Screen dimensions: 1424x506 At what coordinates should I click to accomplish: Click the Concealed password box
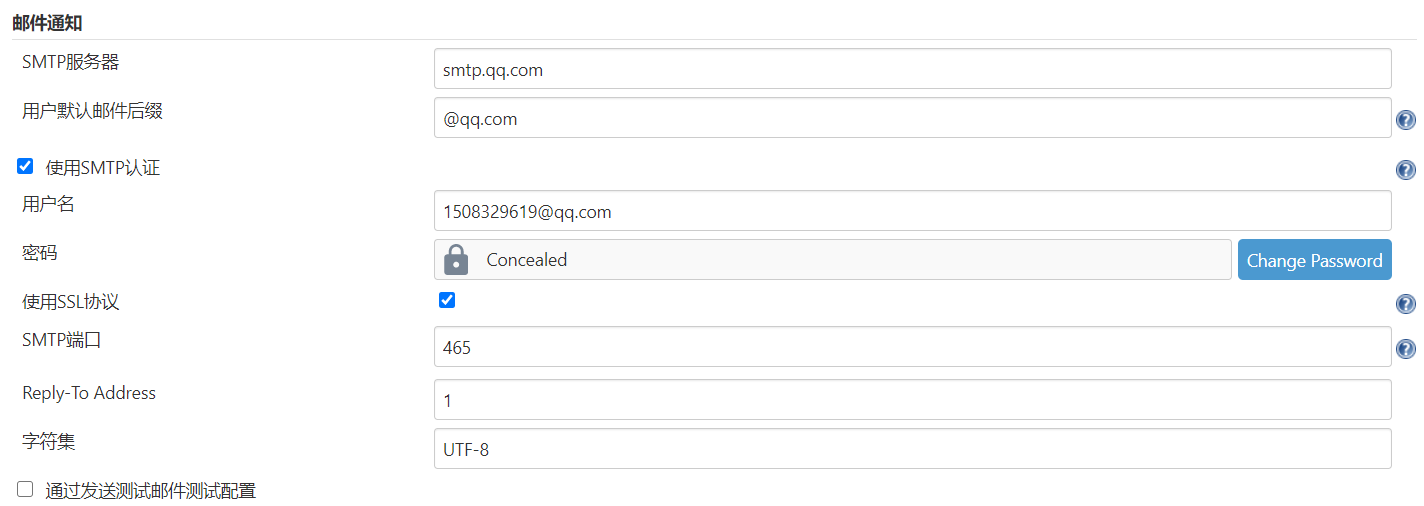[850, 260]
